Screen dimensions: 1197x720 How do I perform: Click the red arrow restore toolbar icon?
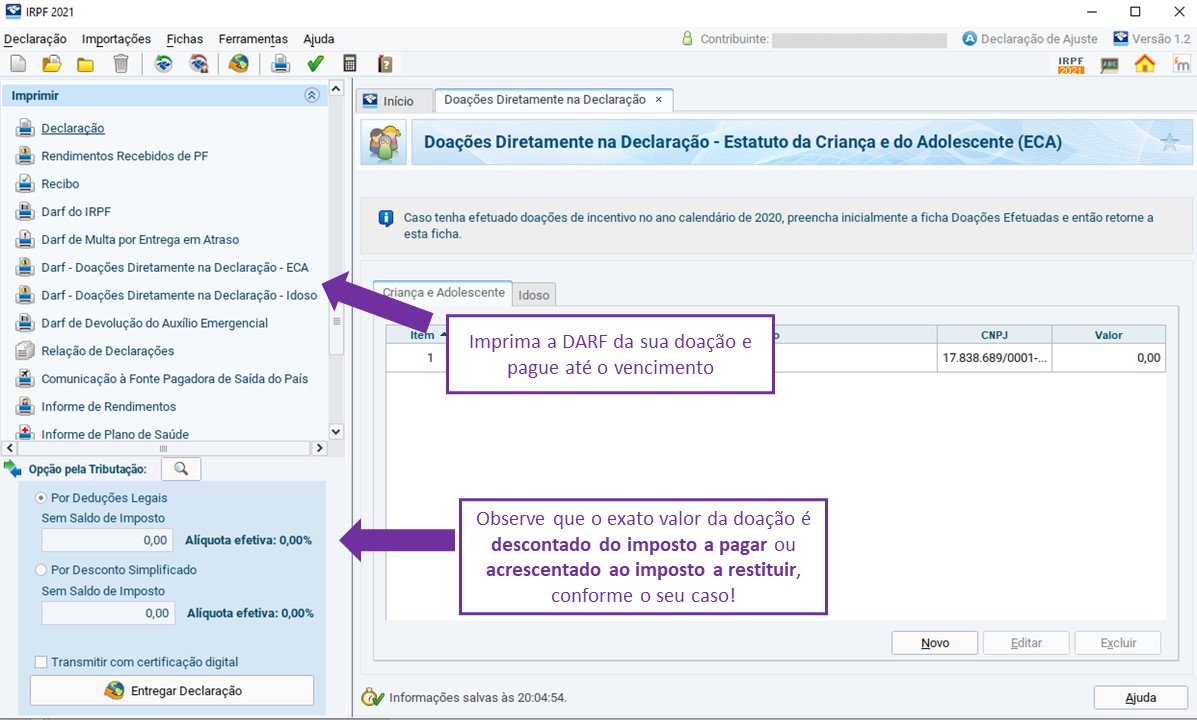198,64
